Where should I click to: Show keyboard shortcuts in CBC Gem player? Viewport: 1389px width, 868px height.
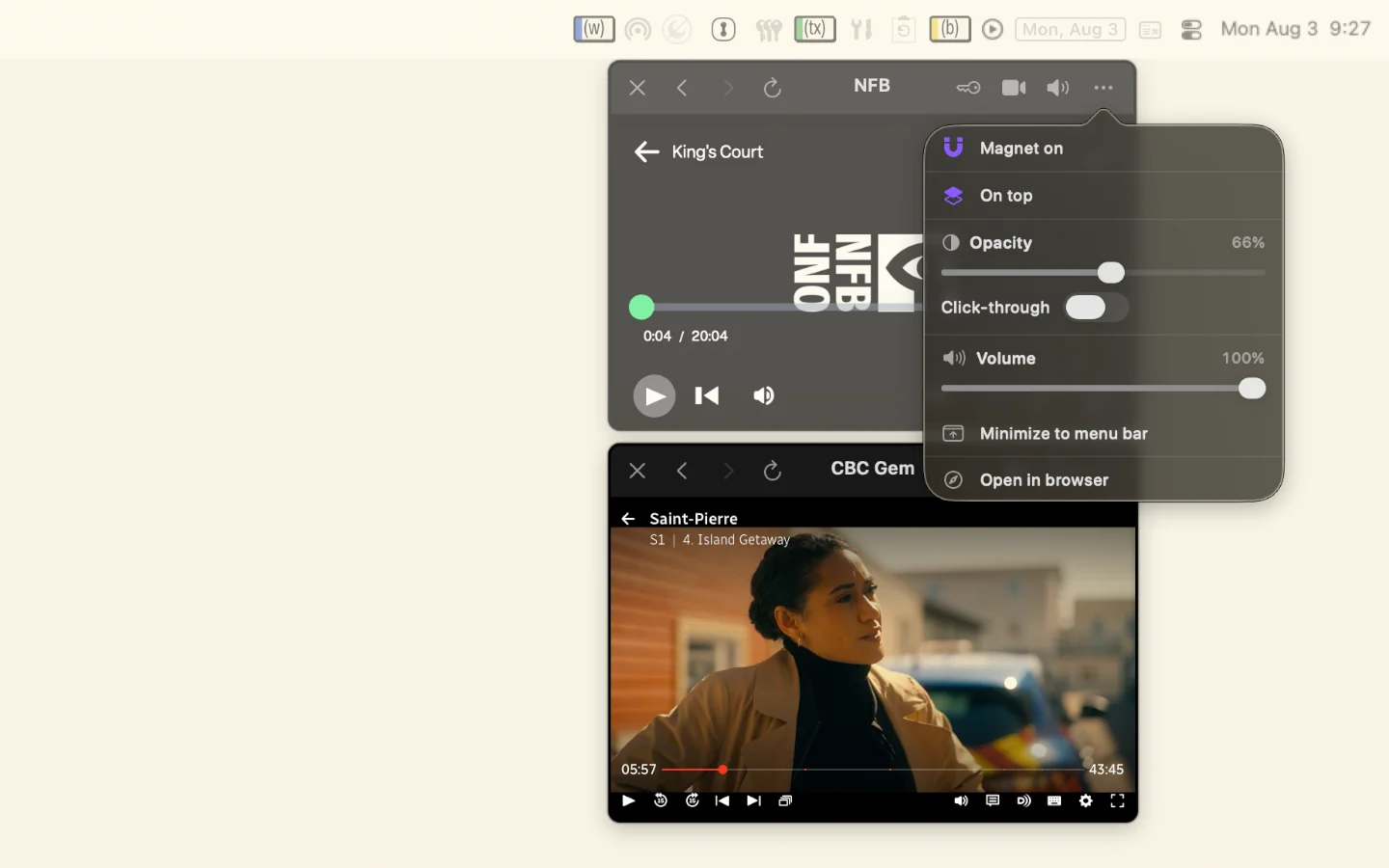(1054, 800)
